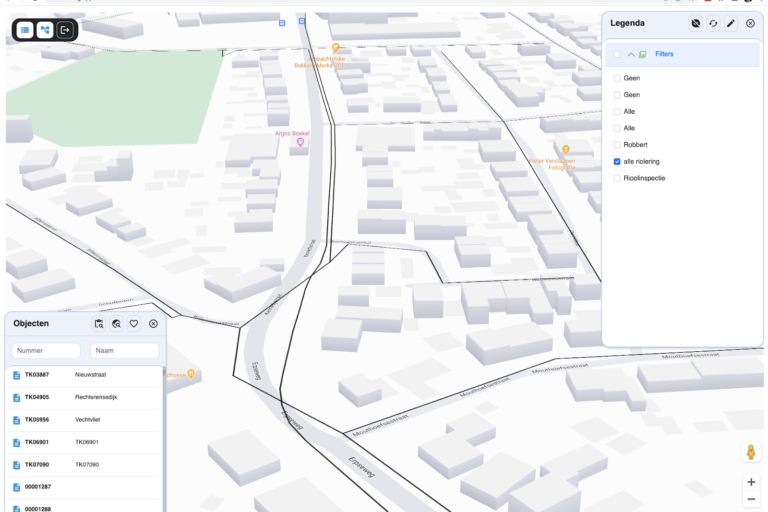
Task: Click the logout exit icon
Action: [65, 30]
